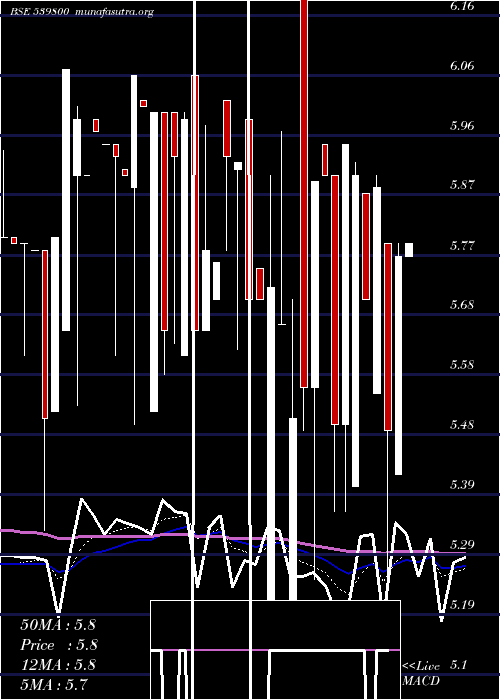Click the 5.77 price axis label
This screenshot has width=500, height=700.
[x=462, y=245]
